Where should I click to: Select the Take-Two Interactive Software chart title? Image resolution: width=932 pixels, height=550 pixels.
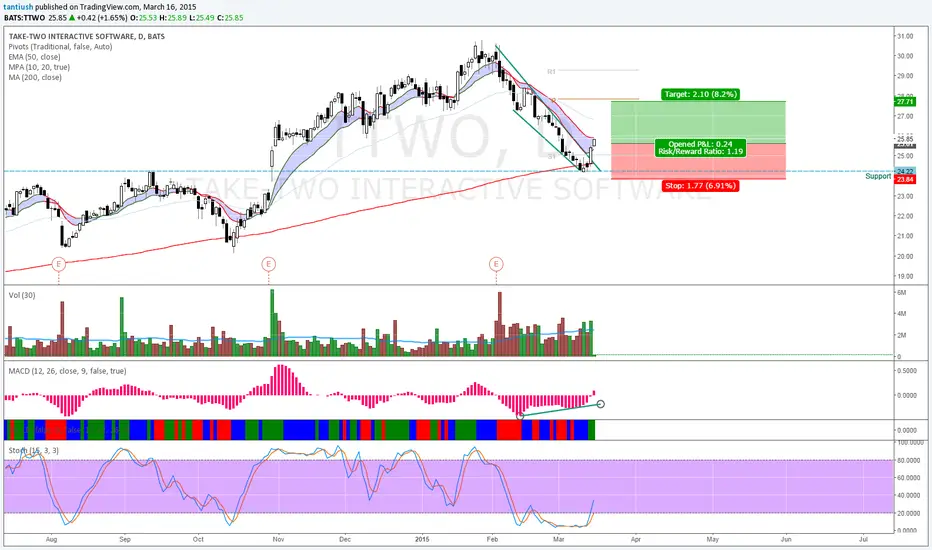click(87, 36)
